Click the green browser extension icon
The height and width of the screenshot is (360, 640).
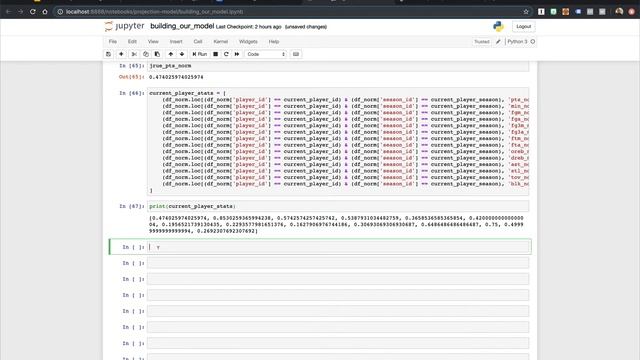(x=553, y=11)
